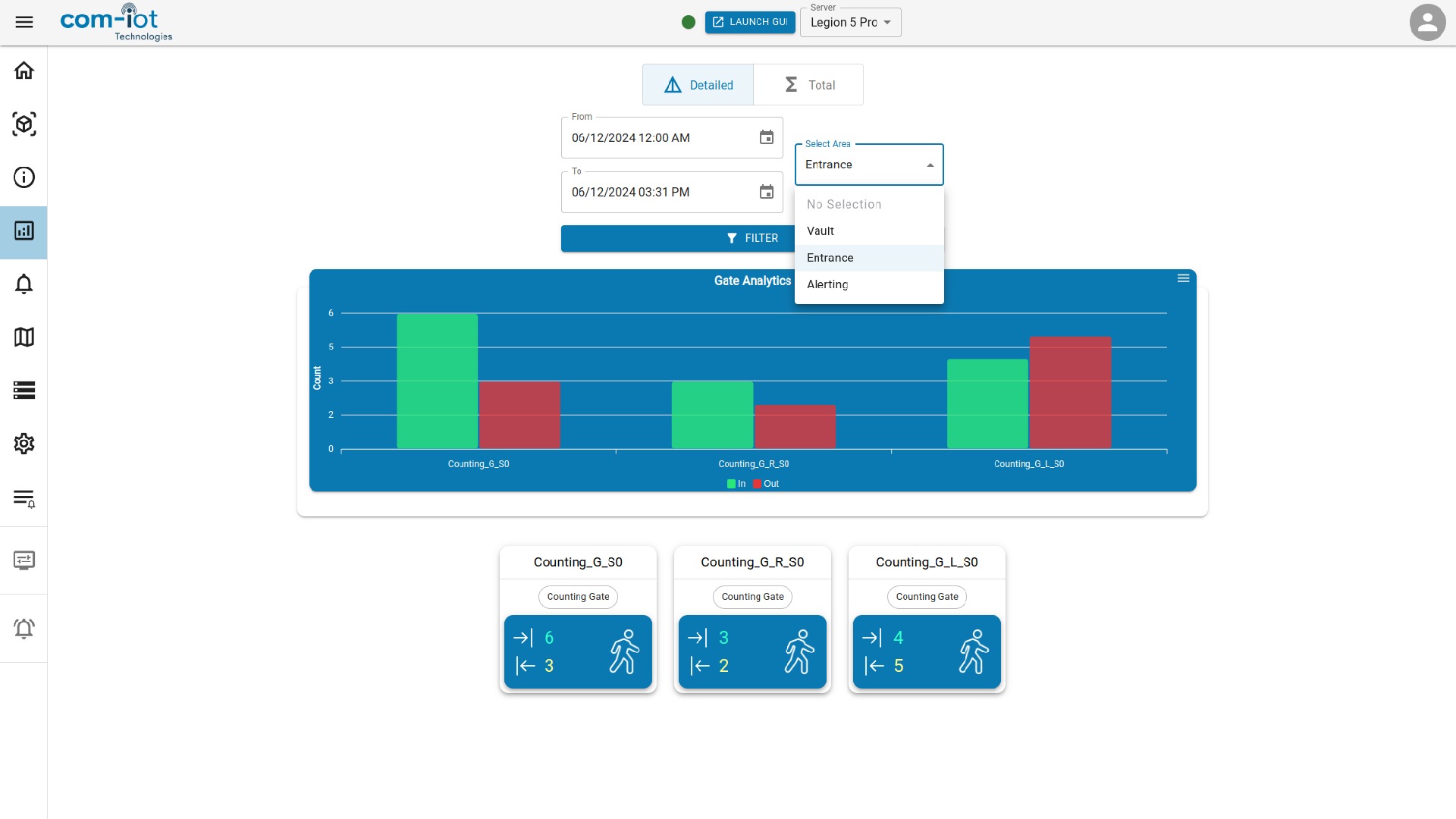Click the walking person icon on Counting_G_S0
Image resolution: width=1456 pixels, height=819 pixels.
coord(625,651)
